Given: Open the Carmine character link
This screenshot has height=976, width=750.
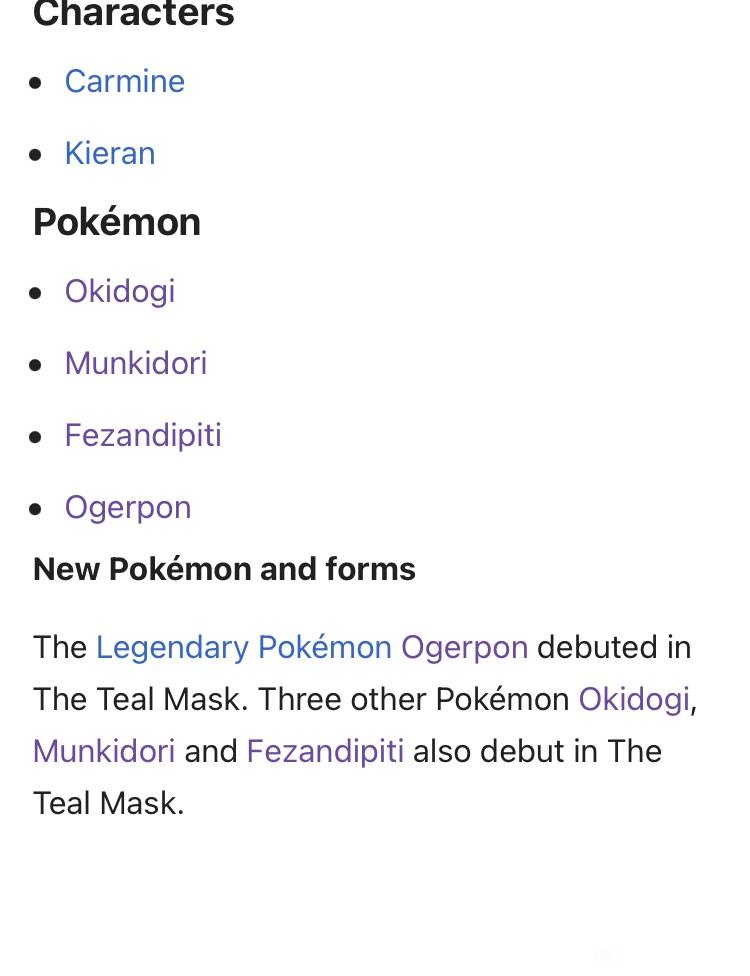Looking at the screenshot, I should (124, 82).
